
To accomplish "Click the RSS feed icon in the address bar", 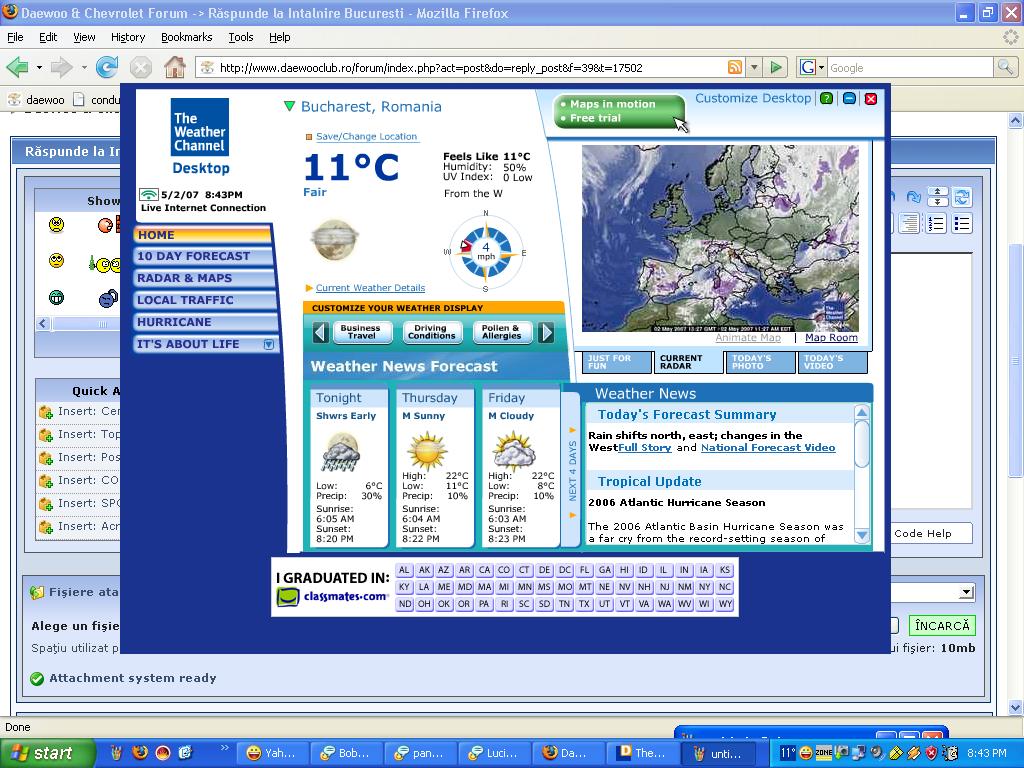I will pyautogui.click(x=735, y=68).
